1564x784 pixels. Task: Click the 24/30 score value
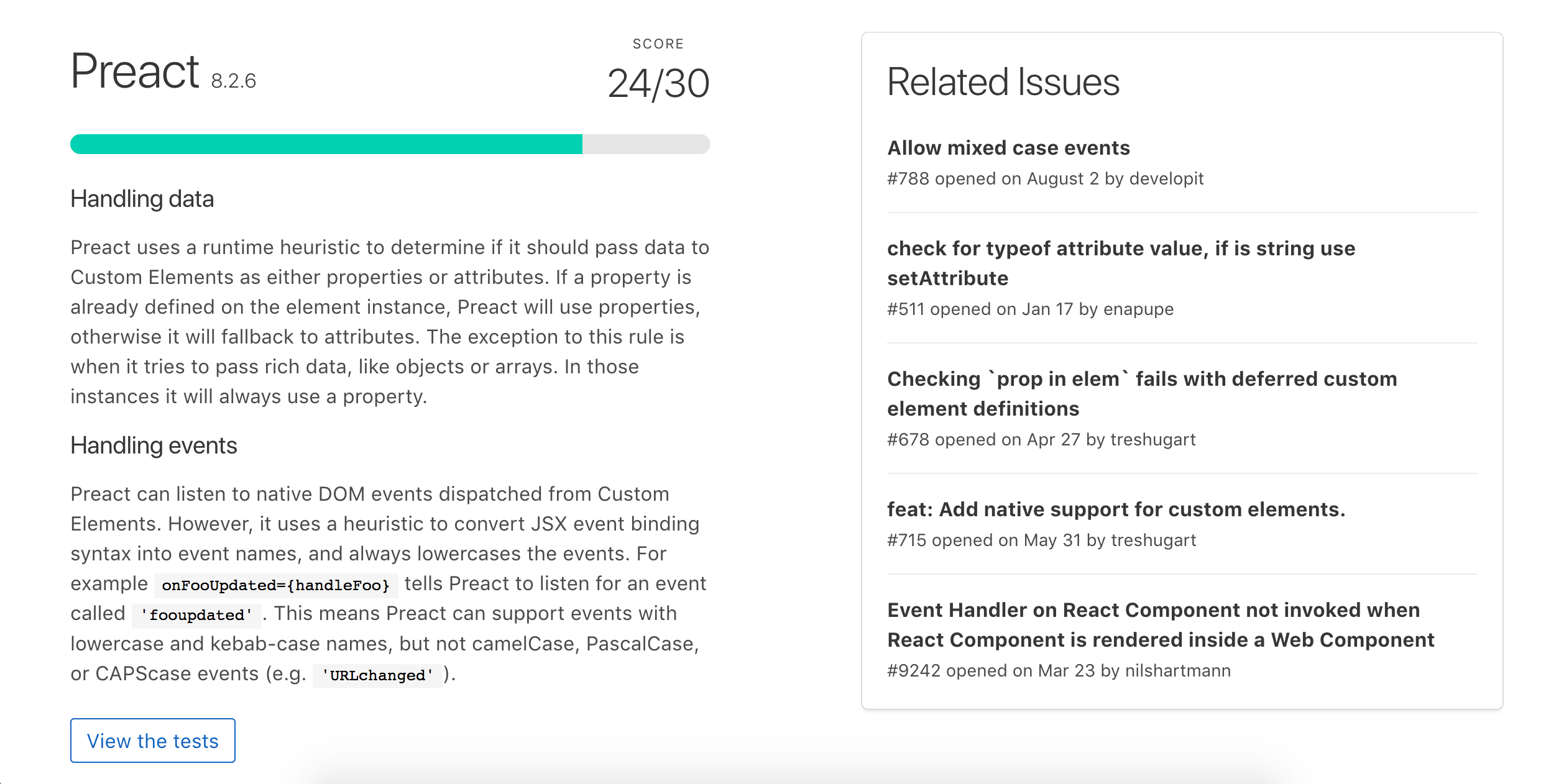click(x=658, y=83)
